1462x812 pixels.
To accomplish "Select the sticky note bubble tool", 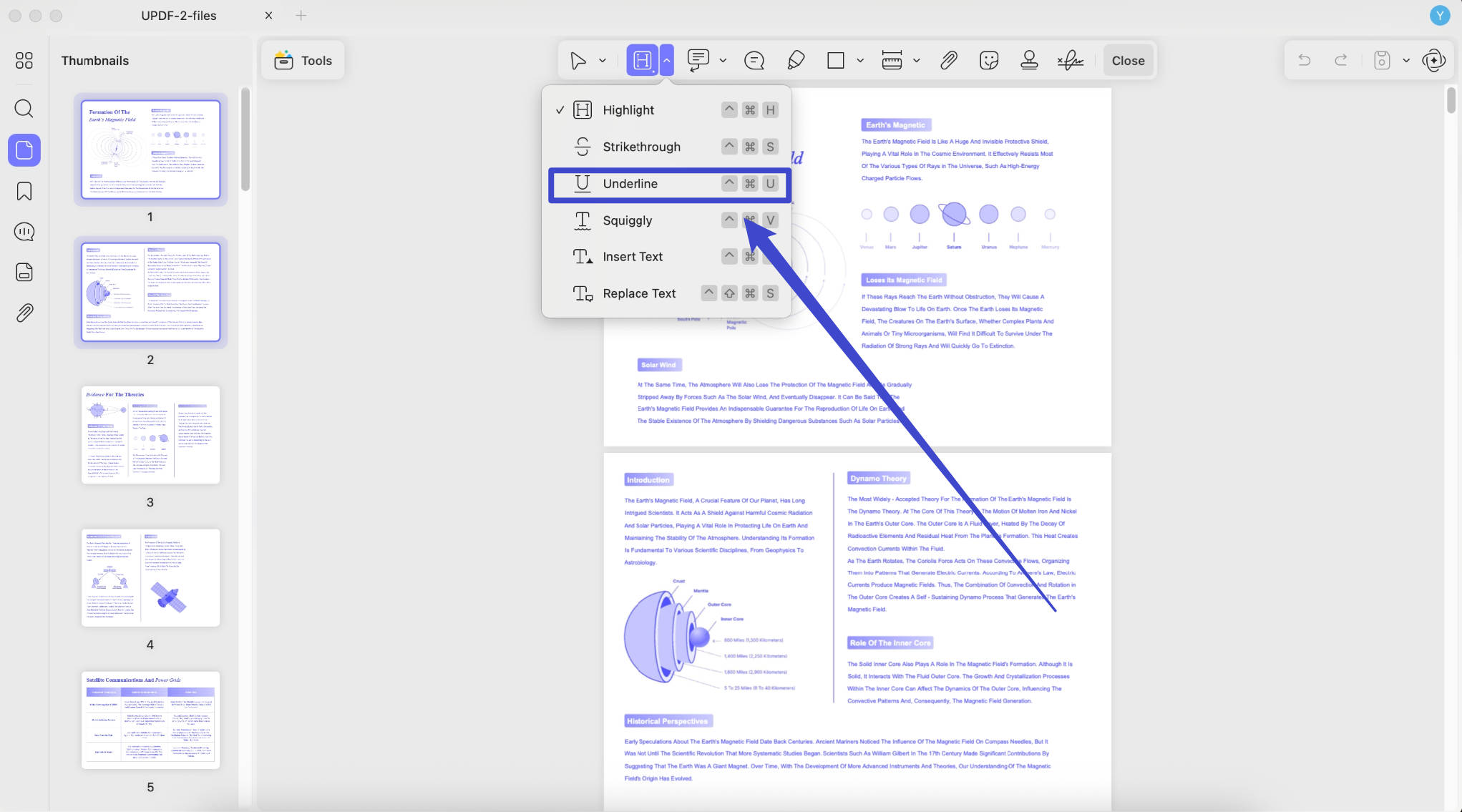I will 754,61.
